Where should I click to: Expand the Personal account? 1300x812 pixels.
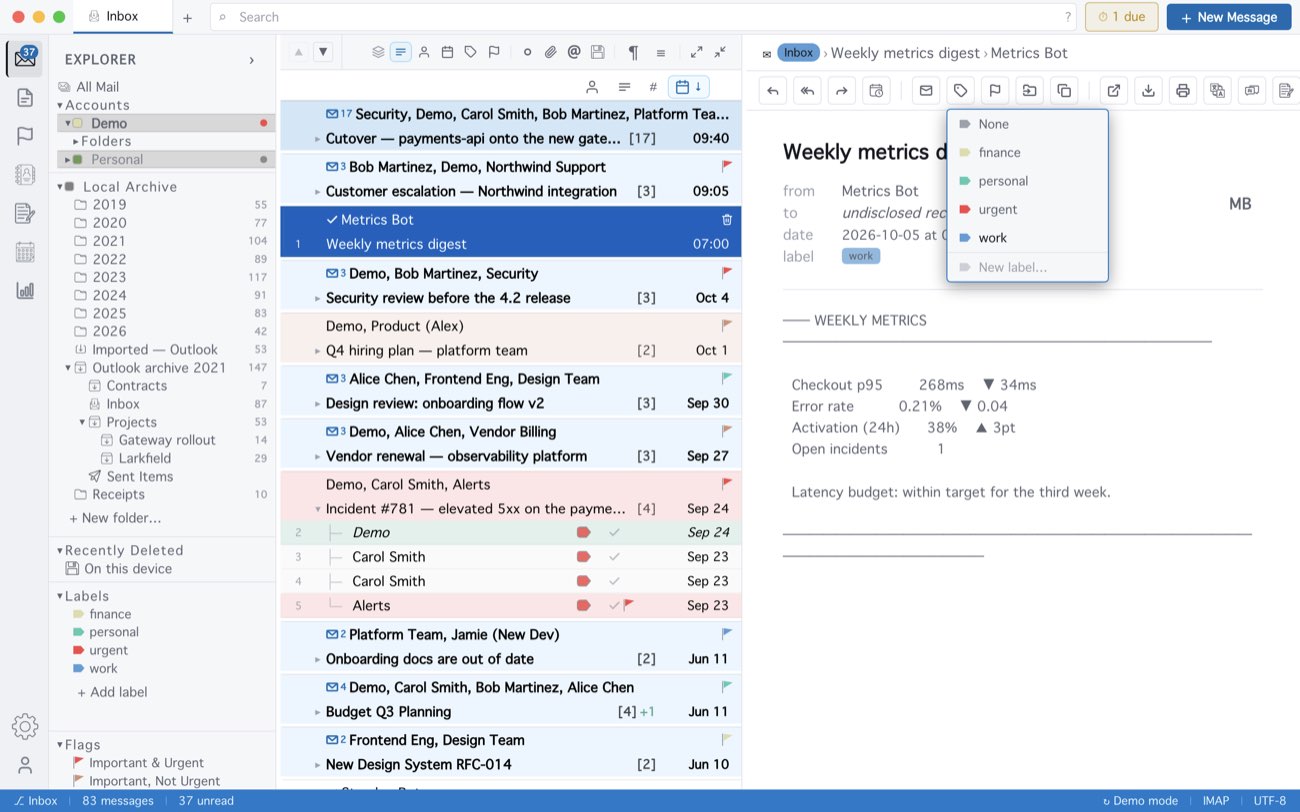(x=66, y=160)
